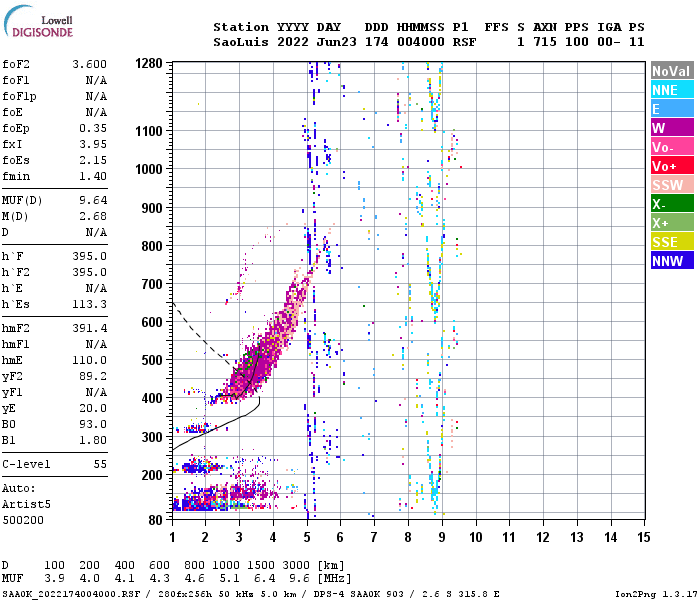Select the X- dark green legend swatch
Screen dimensions: 700x600
(672, 204)
